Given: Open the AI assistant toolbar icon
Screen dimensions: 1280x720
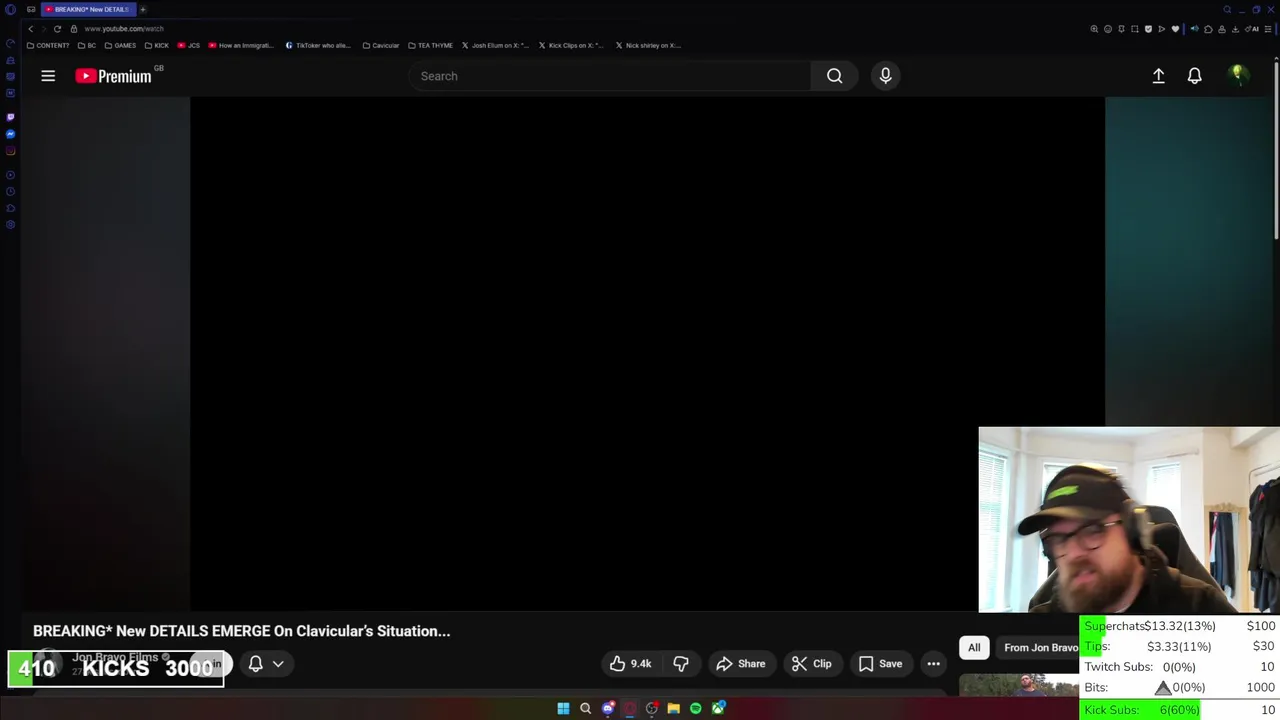Looking at the screenshot, I should (x=1252, y=29).
